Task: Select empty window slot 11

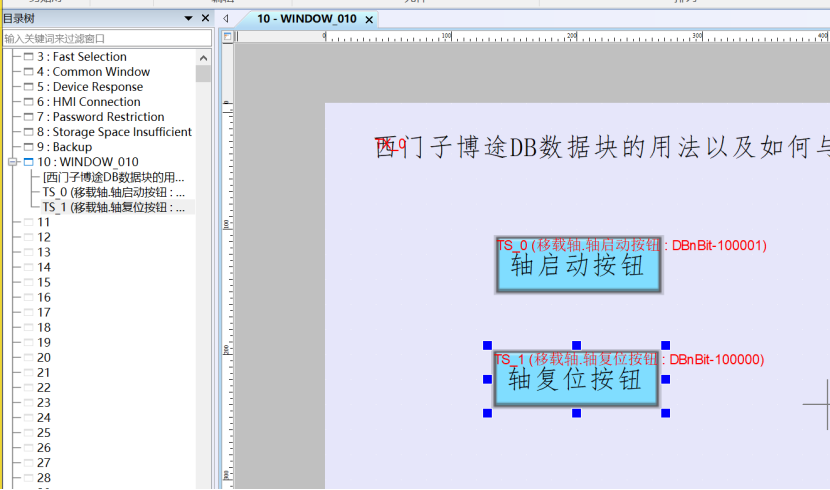Action: pyautogui.click(x=44, y=222)
